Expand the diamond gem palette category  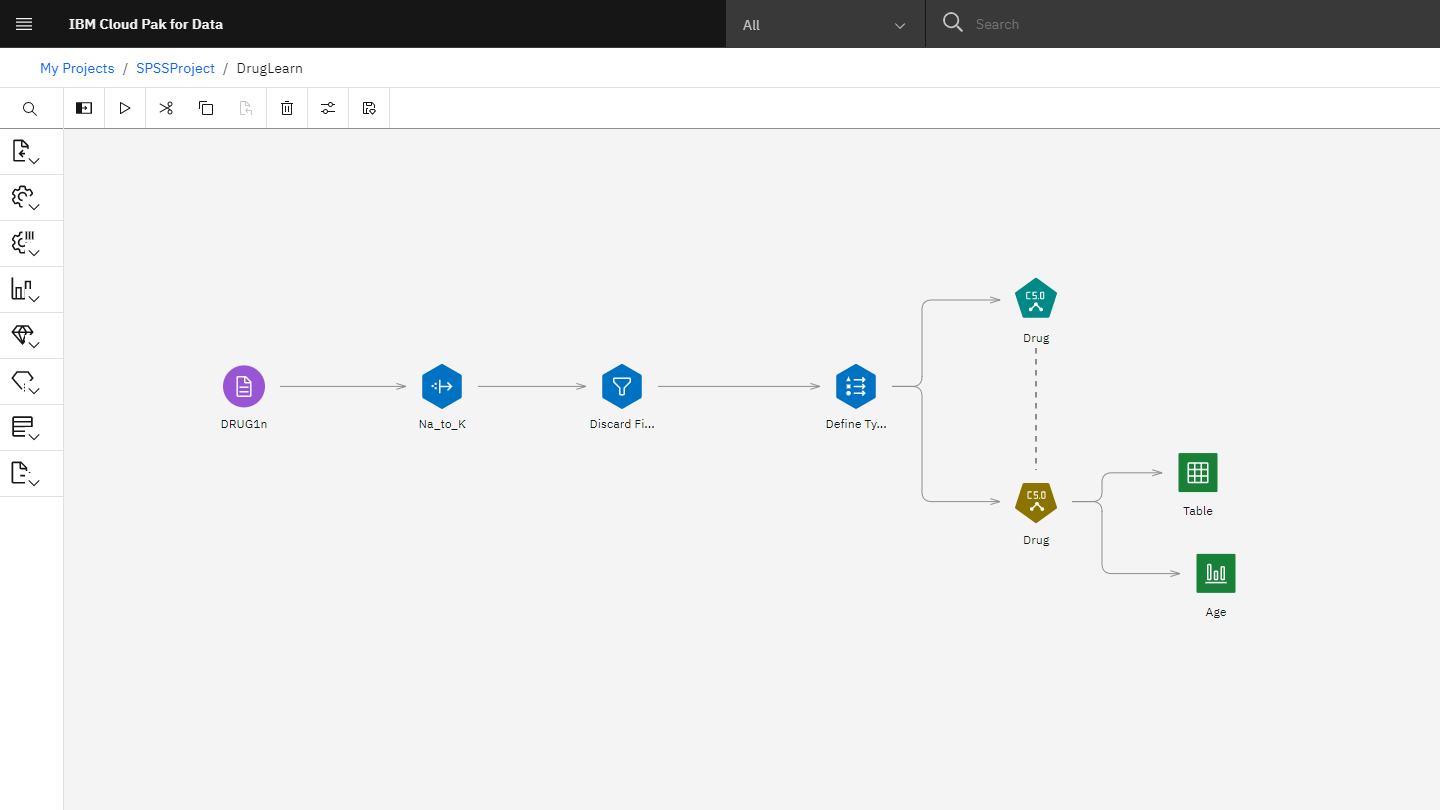[25, 336]
